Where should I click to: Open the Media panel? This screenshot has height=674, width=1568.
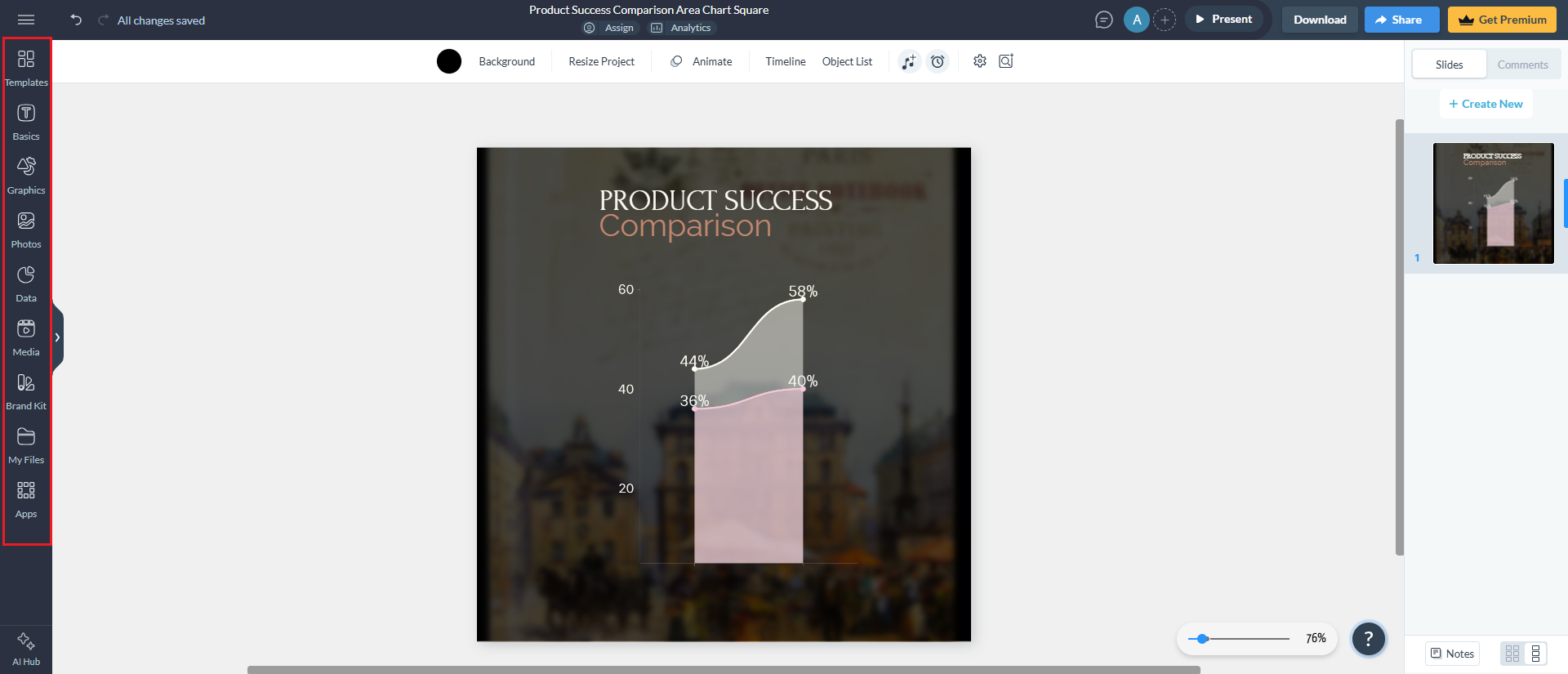(26, 337)
